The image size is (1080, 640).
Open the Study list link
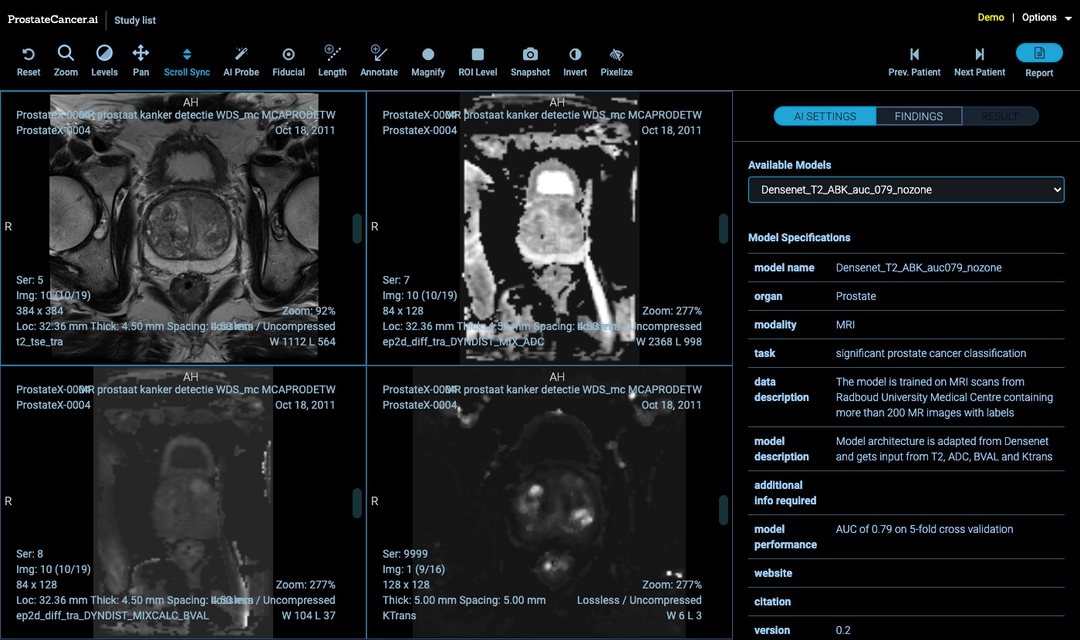pyautogui.click(x=135, y=20)
